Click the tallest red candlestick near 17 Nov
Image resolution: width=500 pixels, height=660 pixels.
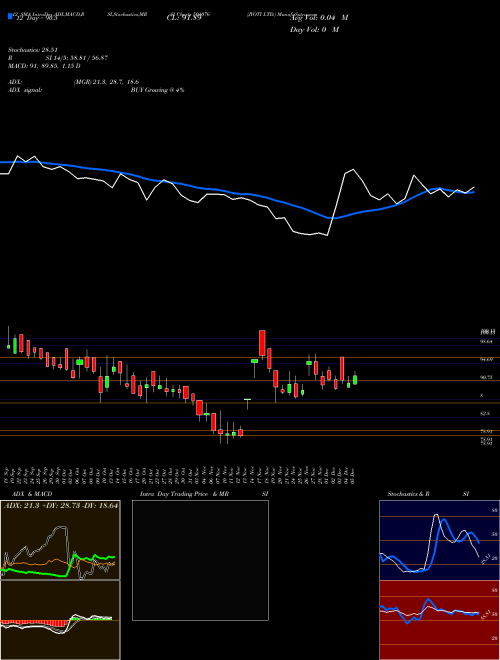pyautogui.click(x=262, y=343)
